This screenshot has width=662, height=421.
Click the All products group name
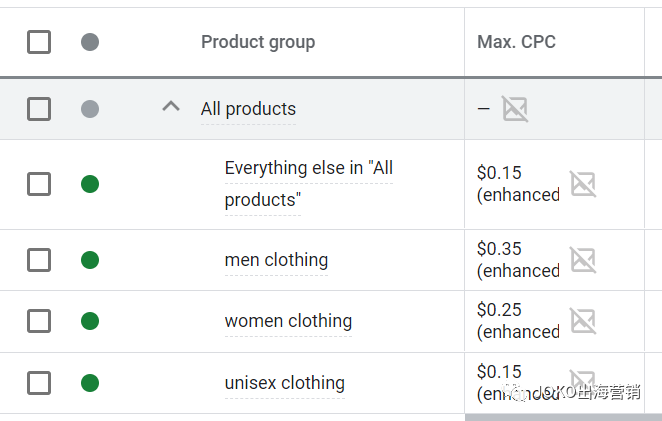pos(248,109)
